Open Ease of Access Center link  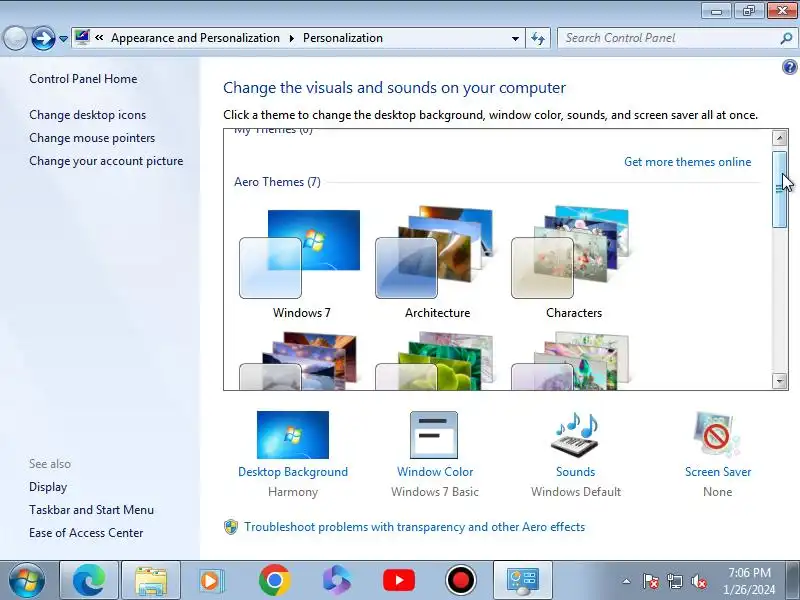pyautogui.click(x=86, y=533)
